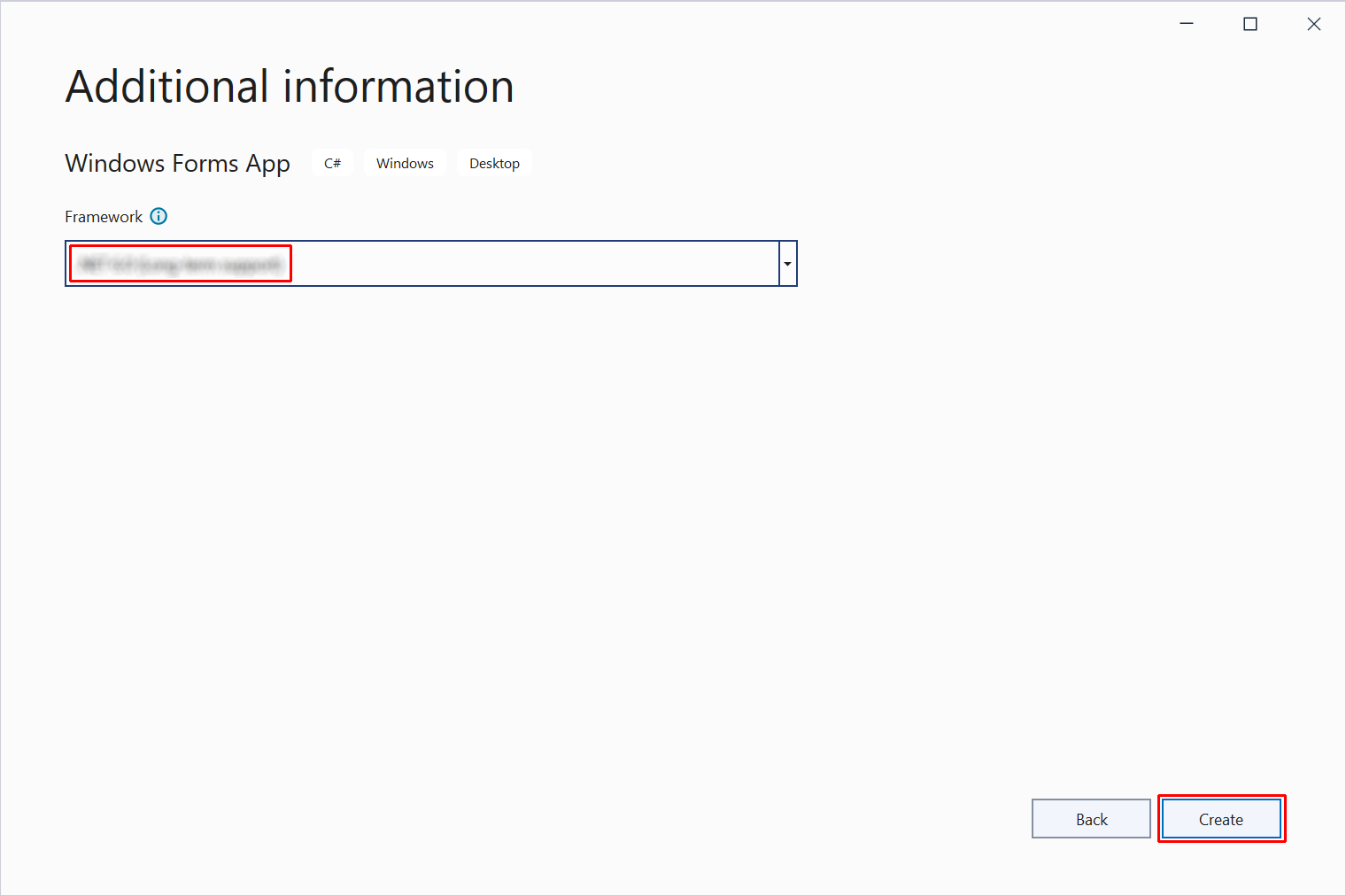
Task: Select the C# language tag
Action: 332,164
